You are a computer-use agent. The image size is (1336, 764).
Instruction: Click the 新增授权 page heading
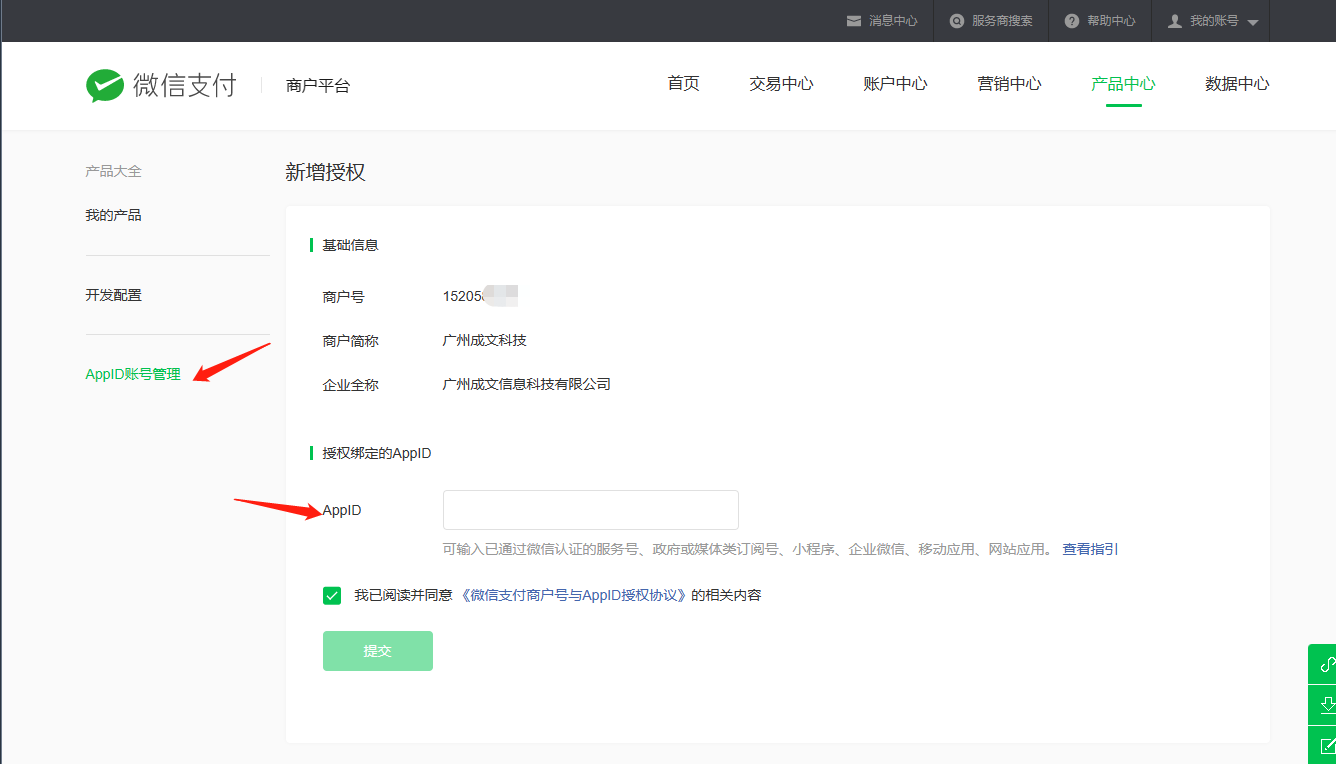325,172
